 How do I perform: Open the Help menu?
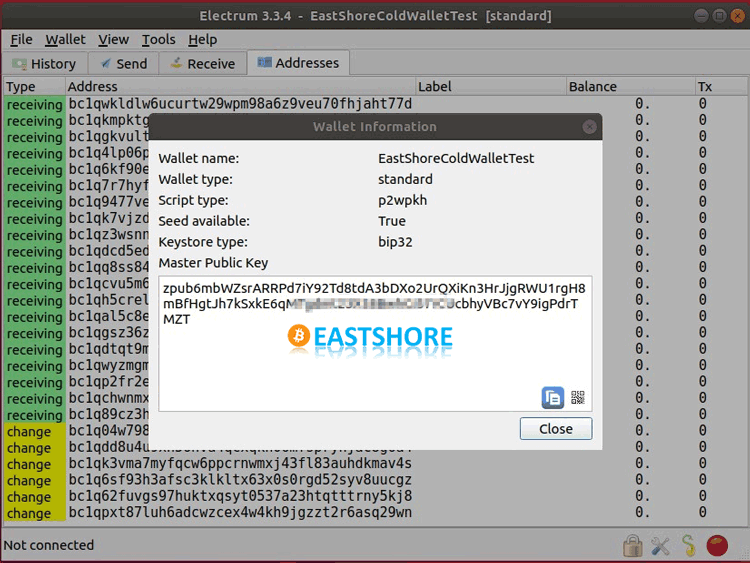[x=202, y=40]
